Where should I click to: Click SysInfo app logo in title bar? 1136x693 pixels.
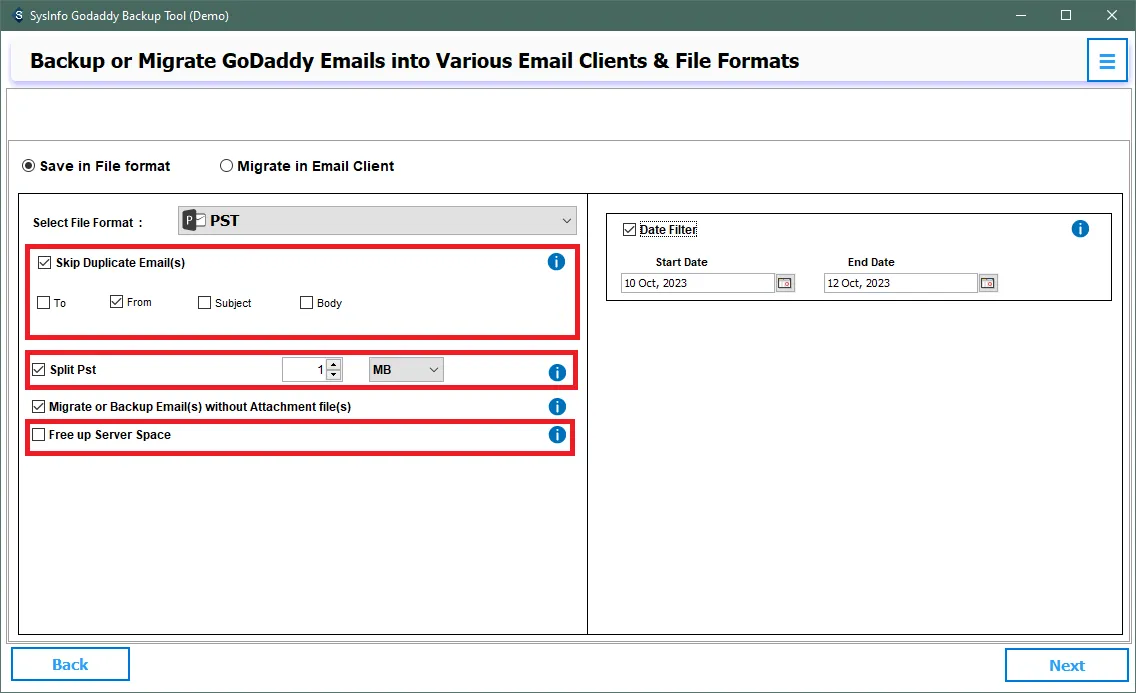click(18, 15)
